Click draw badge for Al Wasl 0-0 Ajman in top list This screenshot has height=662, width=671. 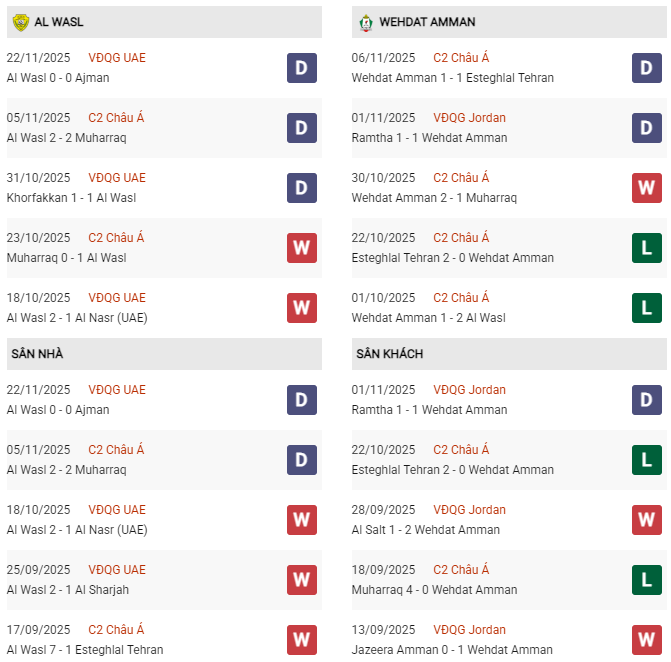[301, 68]
